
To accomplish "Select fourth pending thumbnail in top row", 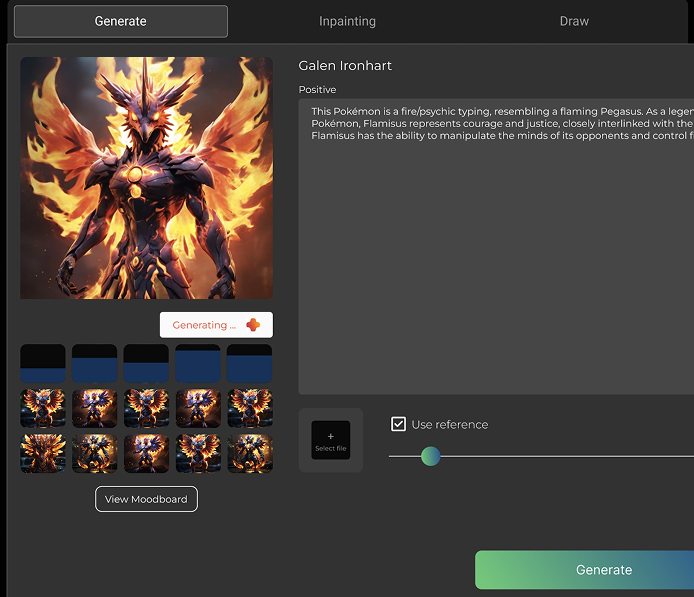I will coord(198,363).
